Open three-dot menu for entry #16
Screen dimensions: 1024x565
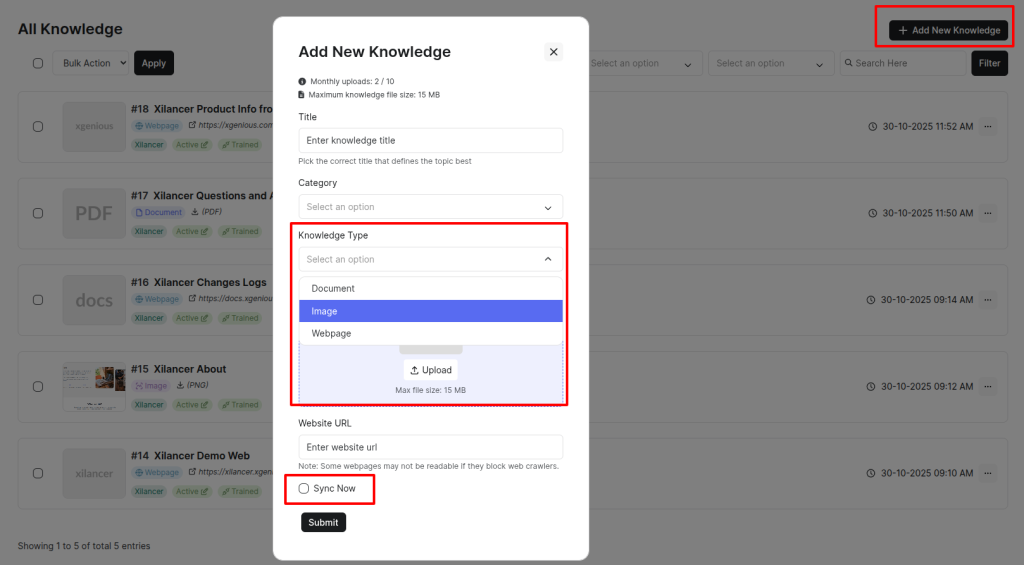988,300
